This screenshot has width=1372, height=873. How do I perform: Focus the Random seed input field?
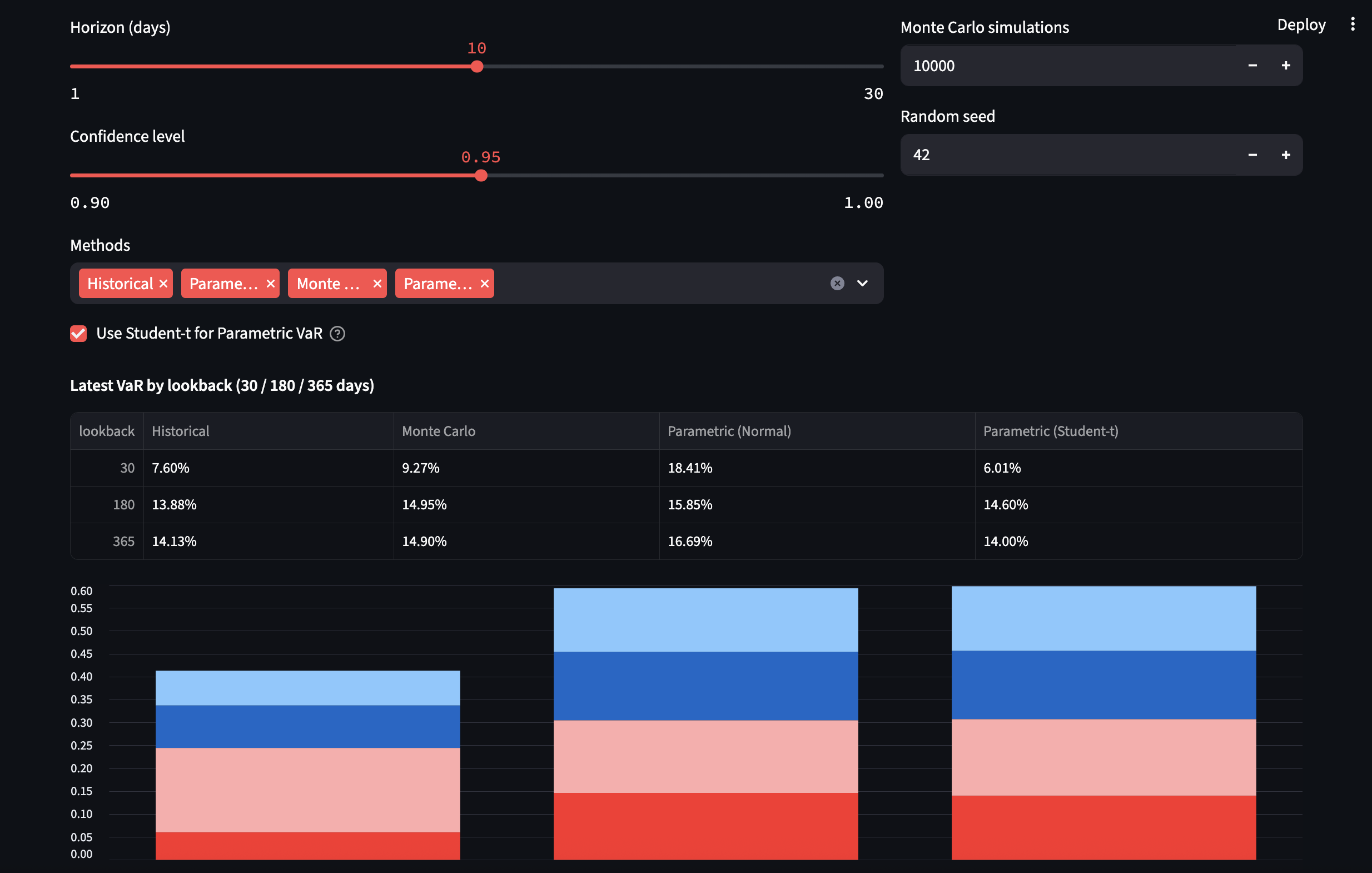[x=1066, y=155]
